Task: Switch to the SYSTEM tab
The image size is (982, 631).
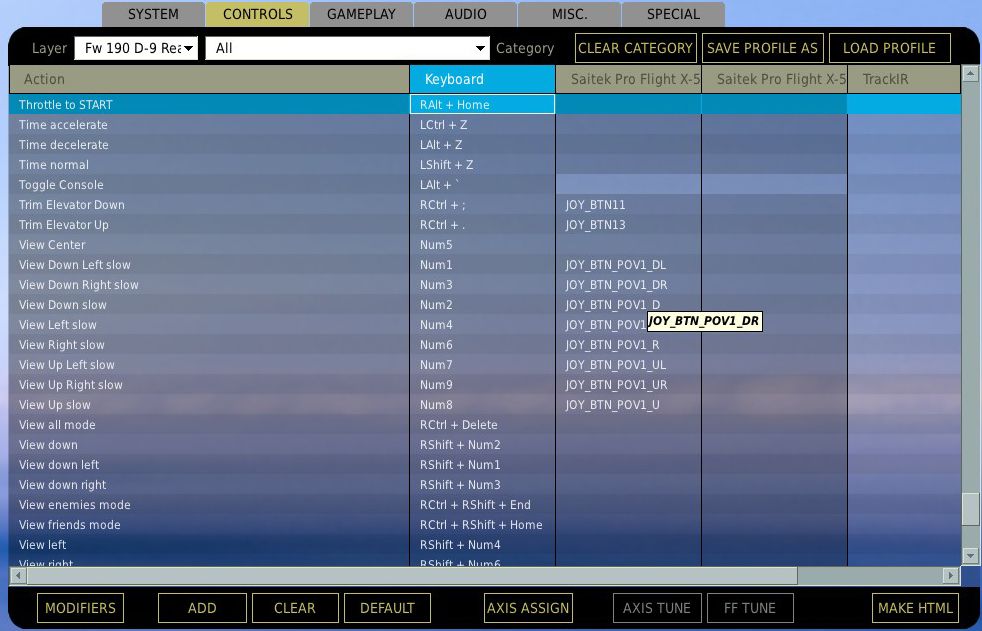Action: click(153, 14)
